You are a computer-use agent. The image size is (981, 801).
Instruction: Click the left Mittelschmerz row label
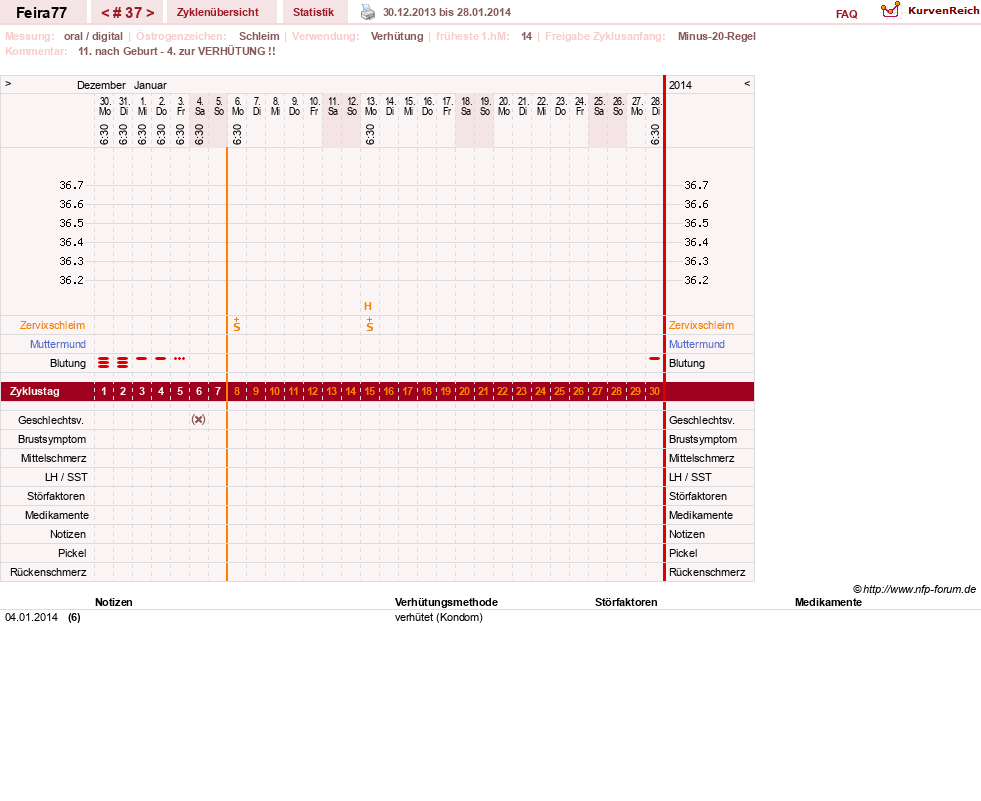tap(54, 458)
